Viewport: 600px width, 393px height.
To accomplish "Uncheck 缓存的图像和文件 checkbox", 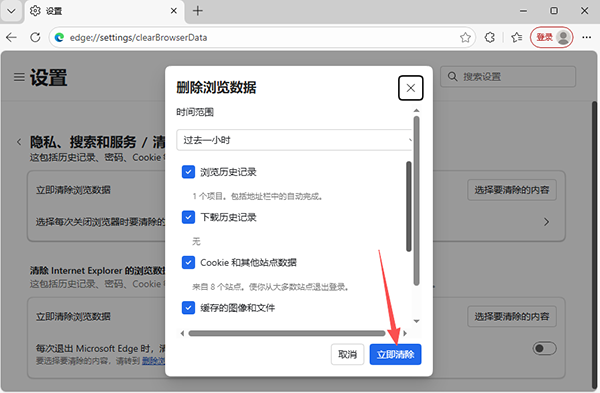I will point(188,308).
